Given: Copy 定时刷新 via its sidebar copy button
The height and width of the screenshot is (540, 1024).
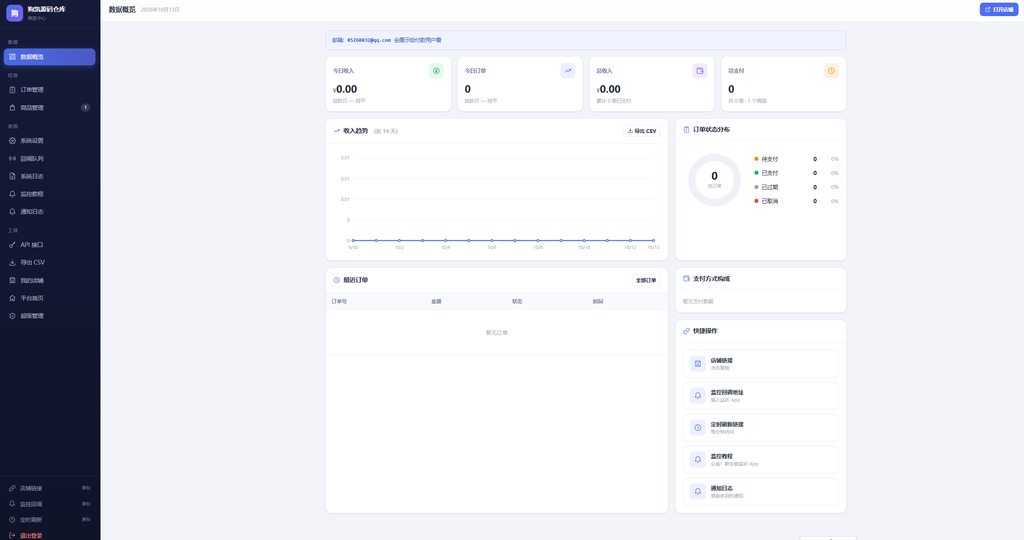Looking at the screenshot, I should (86, 520).
